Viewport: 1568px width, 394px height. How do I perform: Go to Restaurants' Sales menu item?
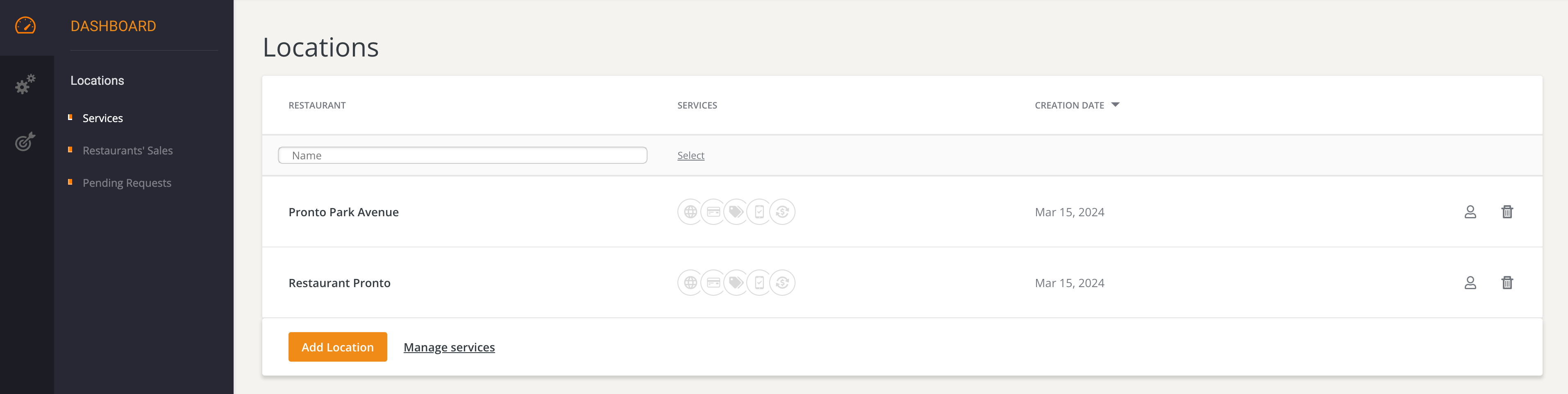tap(127, 150)
